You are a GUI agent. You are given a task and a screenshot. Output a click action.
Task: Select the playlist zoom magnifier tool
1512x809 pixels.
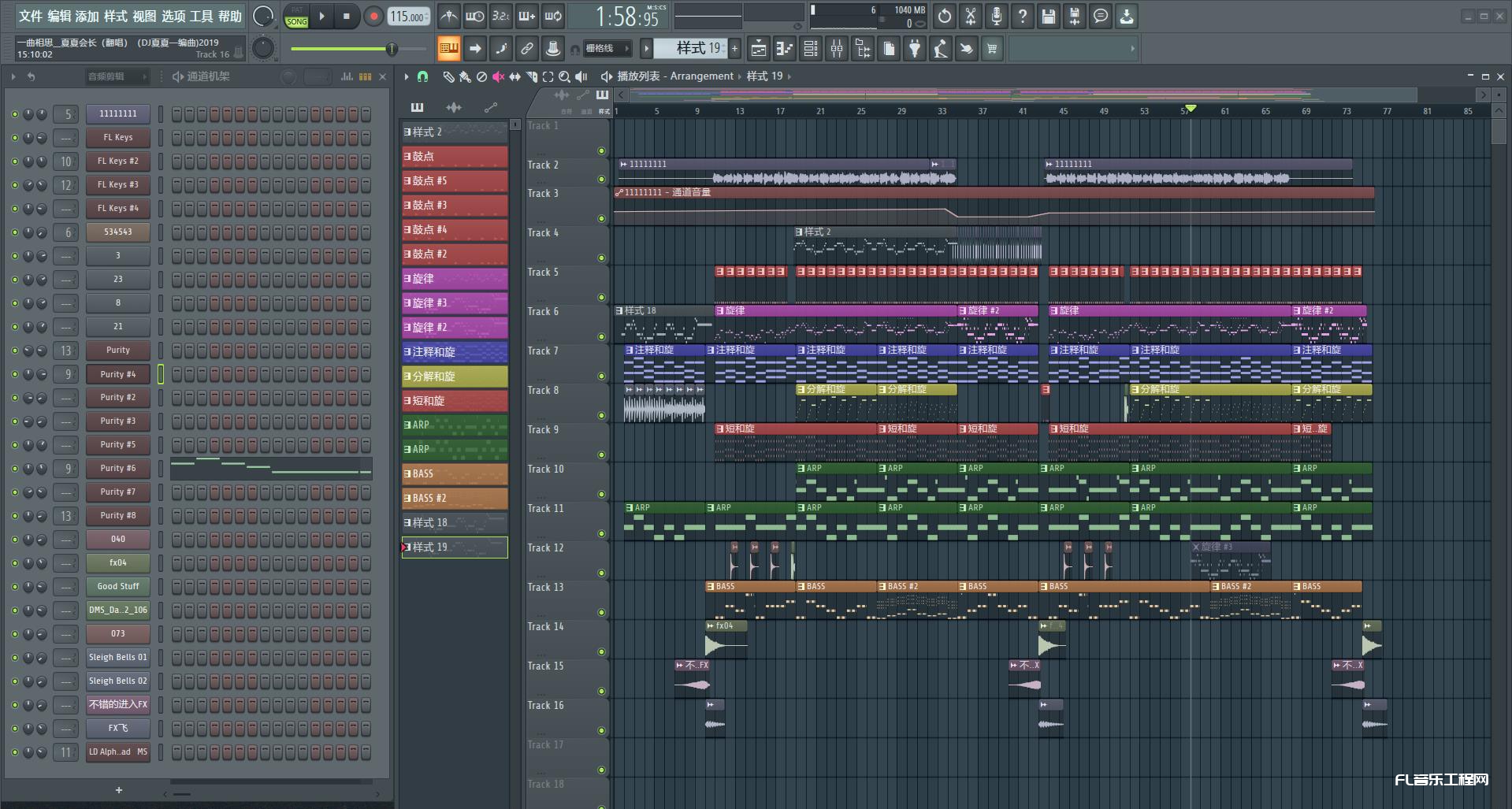click(x=564, y=76)
